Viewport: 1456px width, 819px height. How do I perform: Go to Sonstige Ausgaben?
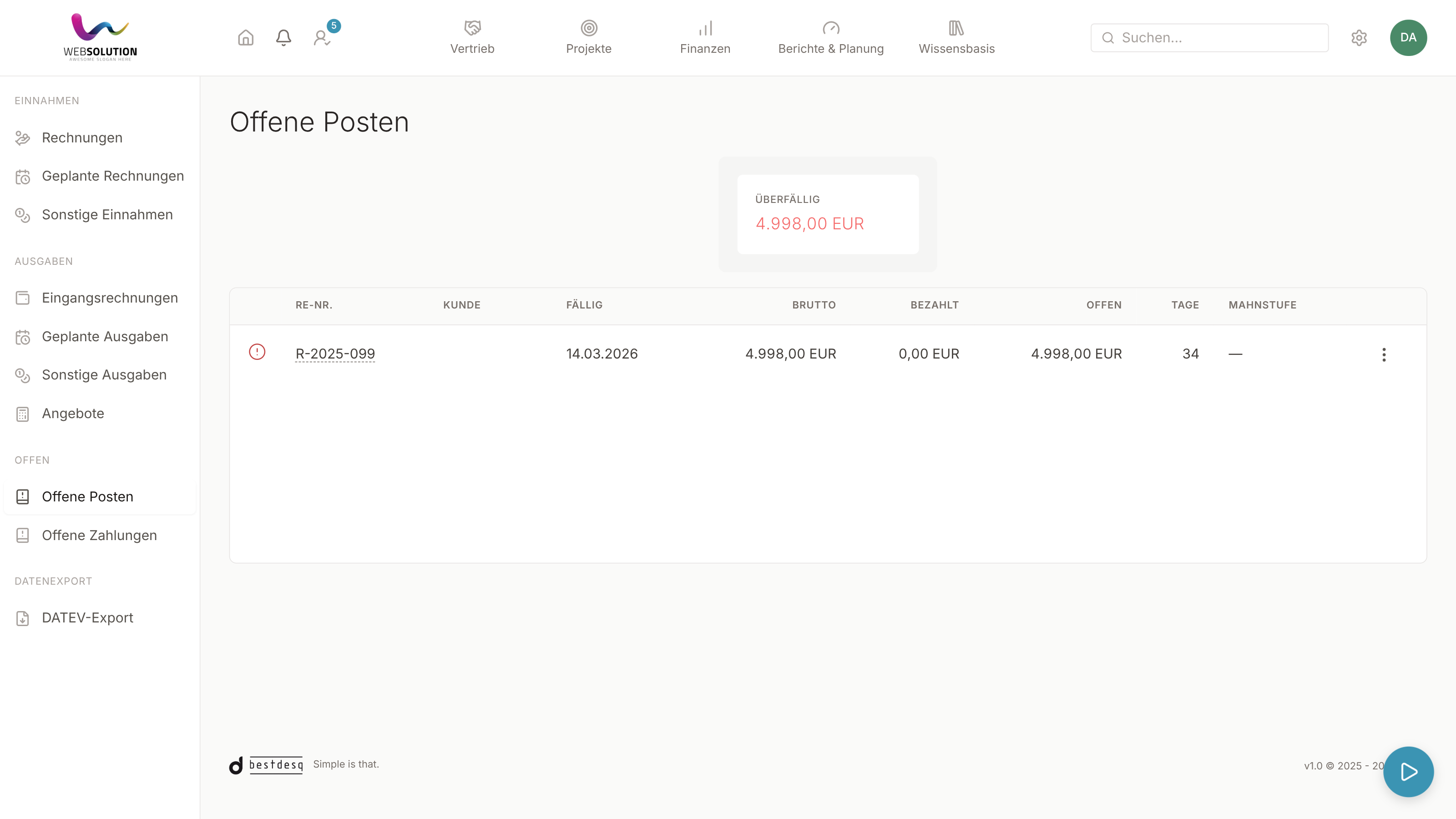pos(100,375)
